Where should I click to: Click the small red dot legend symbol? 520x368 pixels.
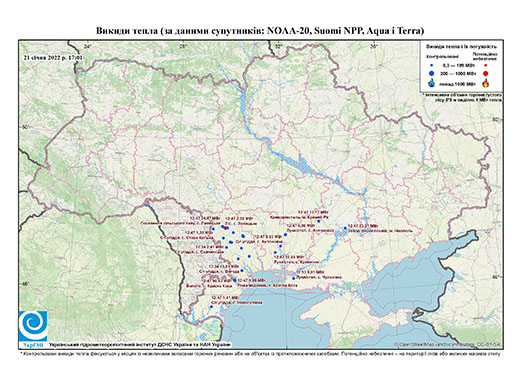485,65
